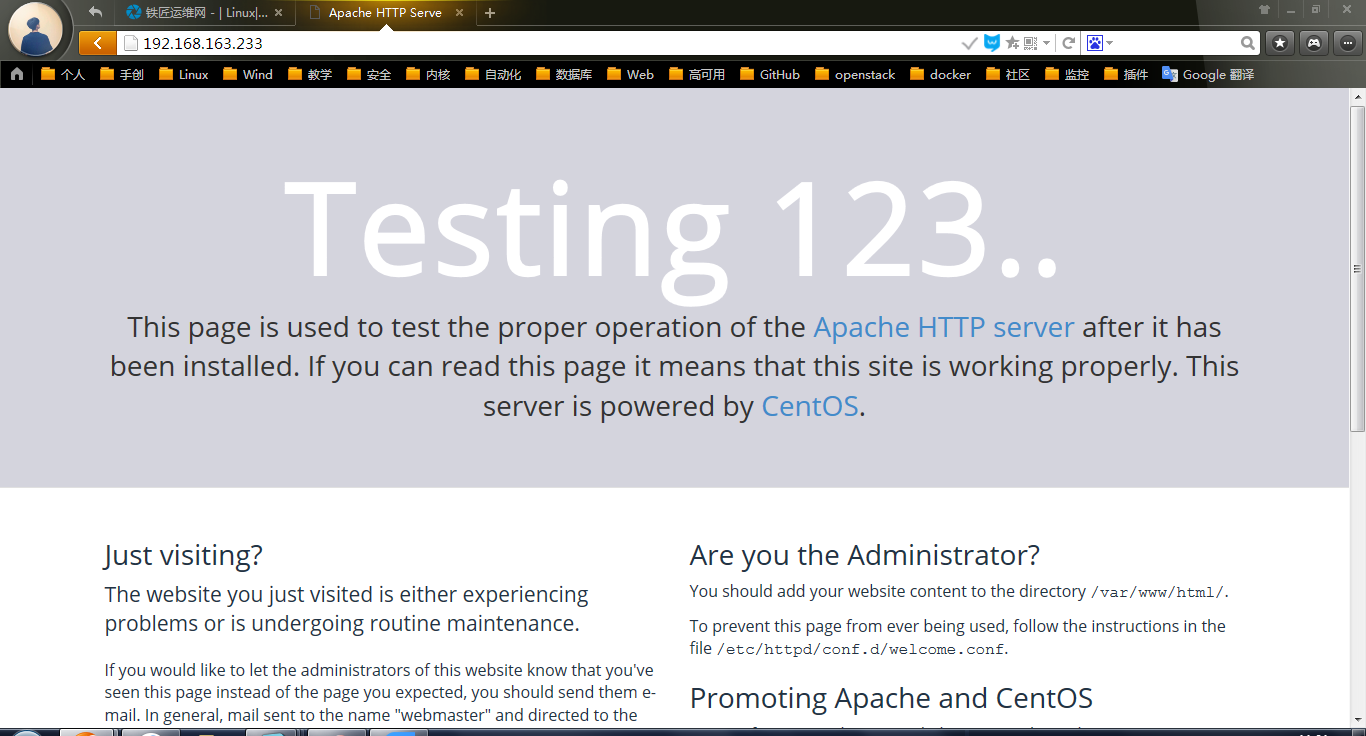
Task: Open the 个人 bookmark folder
Action: pos(63,74)
